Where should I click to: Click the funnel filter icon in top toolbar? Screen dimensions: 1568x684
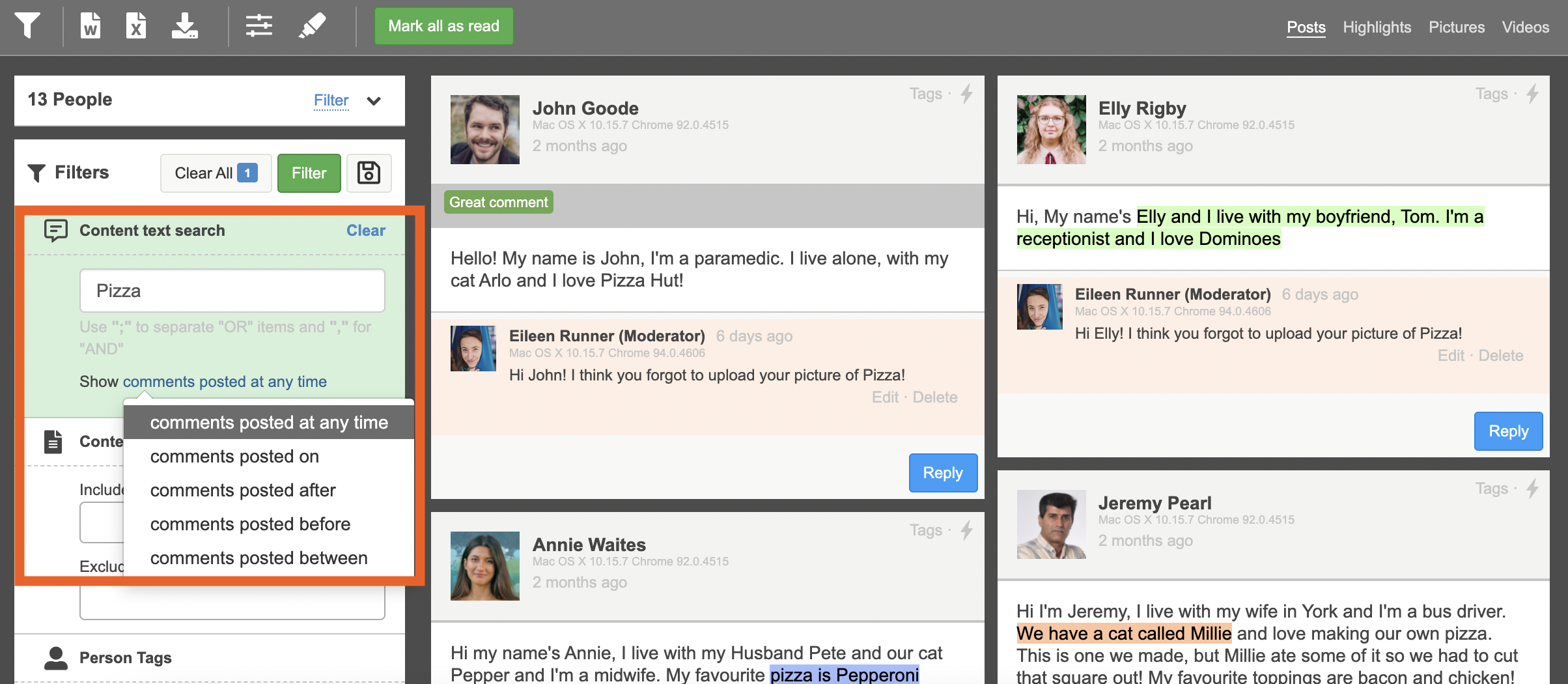[x=28, y=26]
